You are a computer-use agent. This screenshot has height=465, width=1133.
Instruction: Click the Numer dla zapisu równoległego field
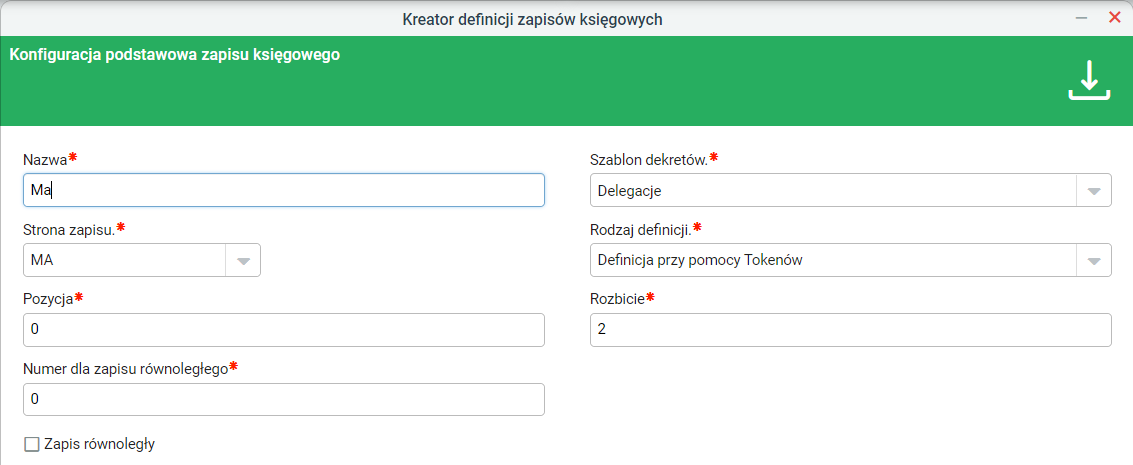pos(284,399)
